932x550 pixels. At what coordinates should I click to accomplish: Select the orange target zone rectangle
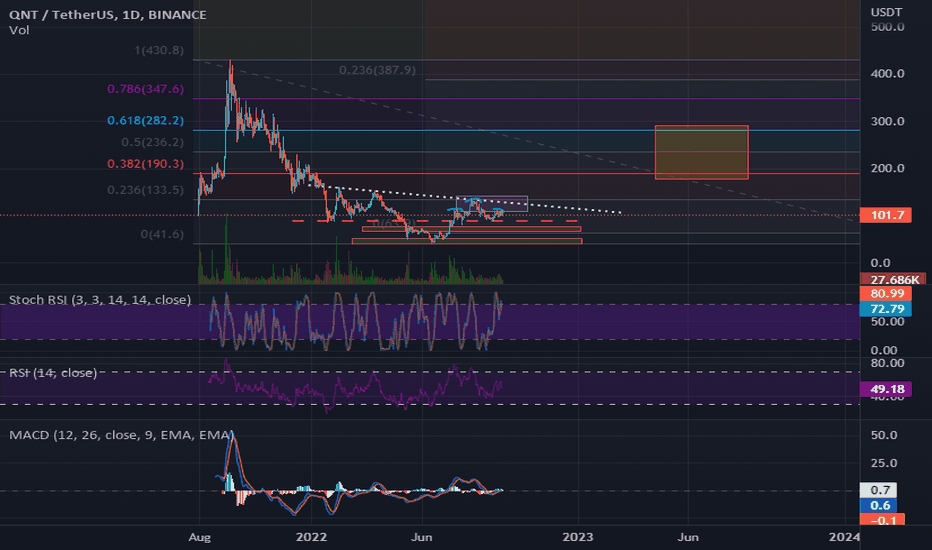pos(701,152)
